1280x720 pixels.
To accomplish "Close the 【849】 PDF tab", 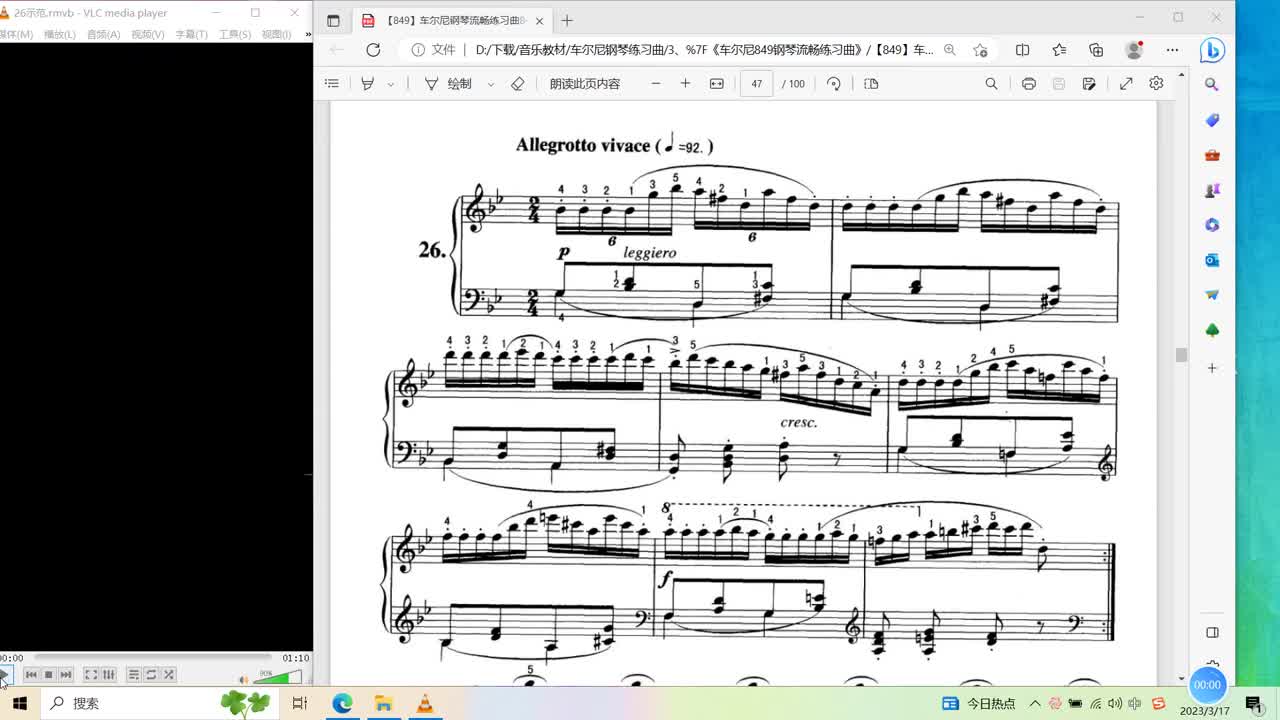I will pos(540,20).
